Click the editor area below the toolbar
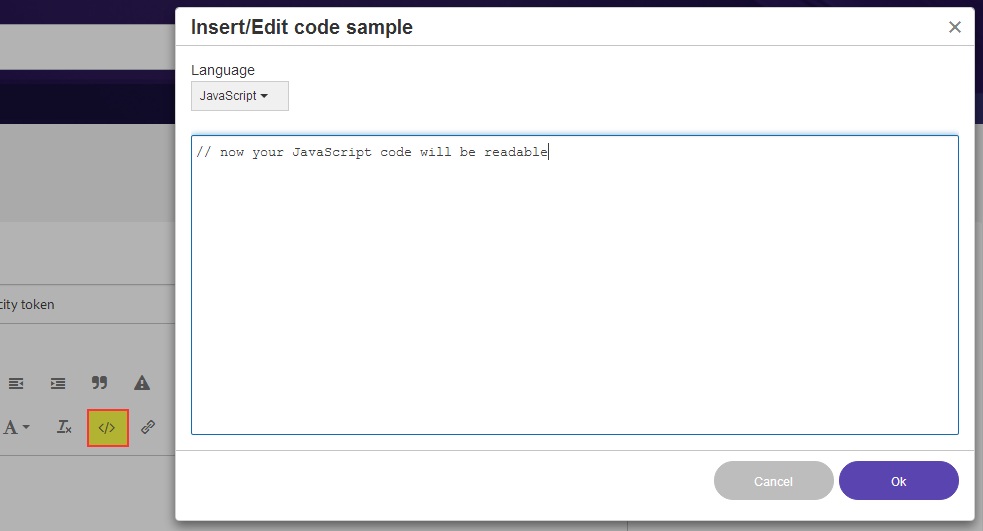Screen dimensions: 983x531 point(80,490)
